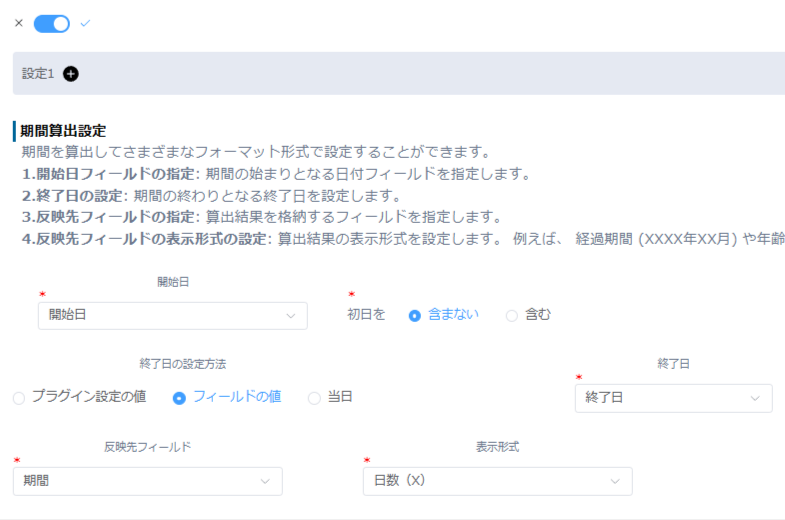Image resolution: width=785 pixels, height=520 pixels.
Task: Click the 3.反映先フィールドの指定 instruction line
Action: 262,217
